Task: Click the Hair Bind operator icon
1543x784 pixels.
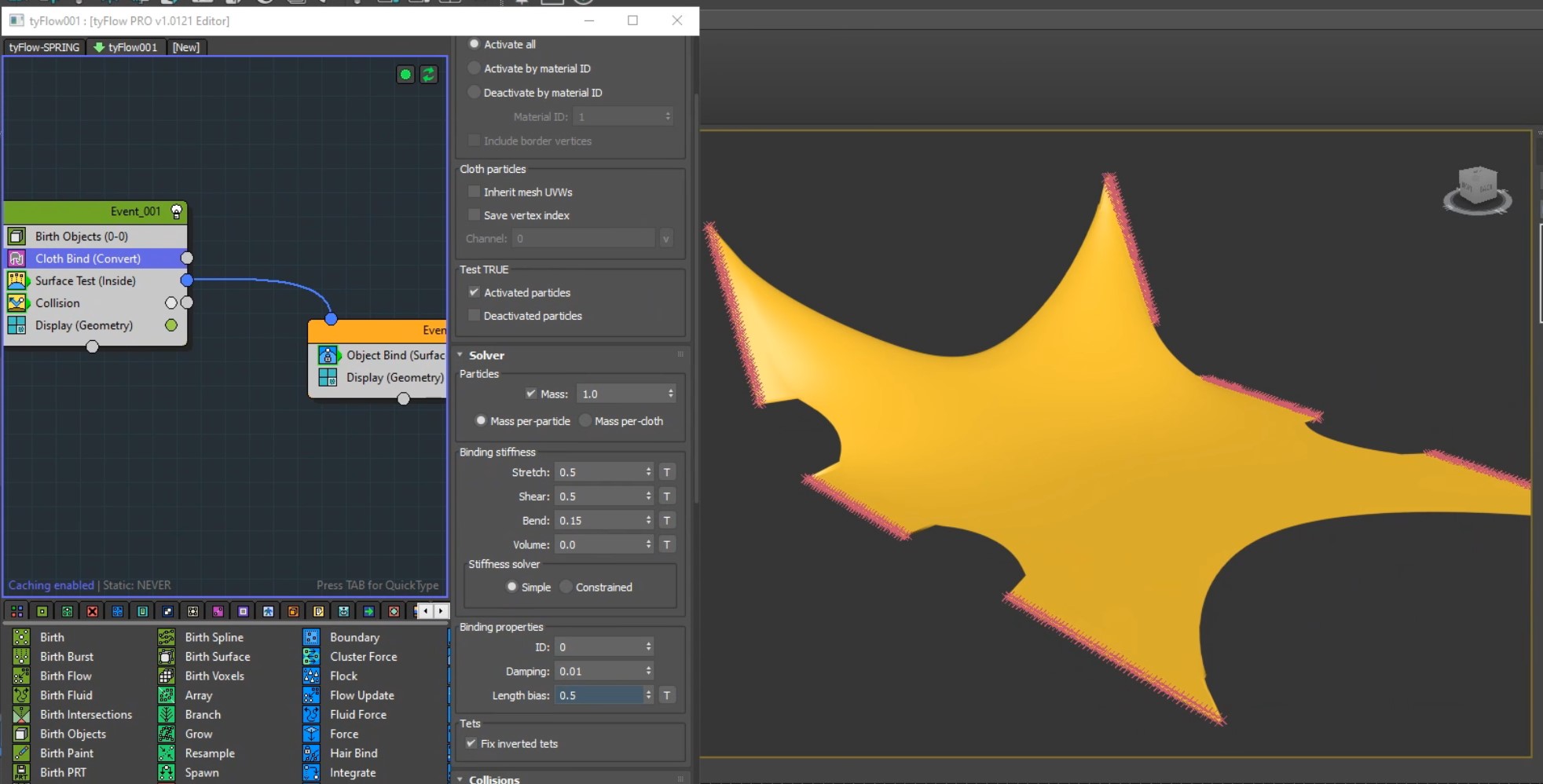Action: pos(311,753)
